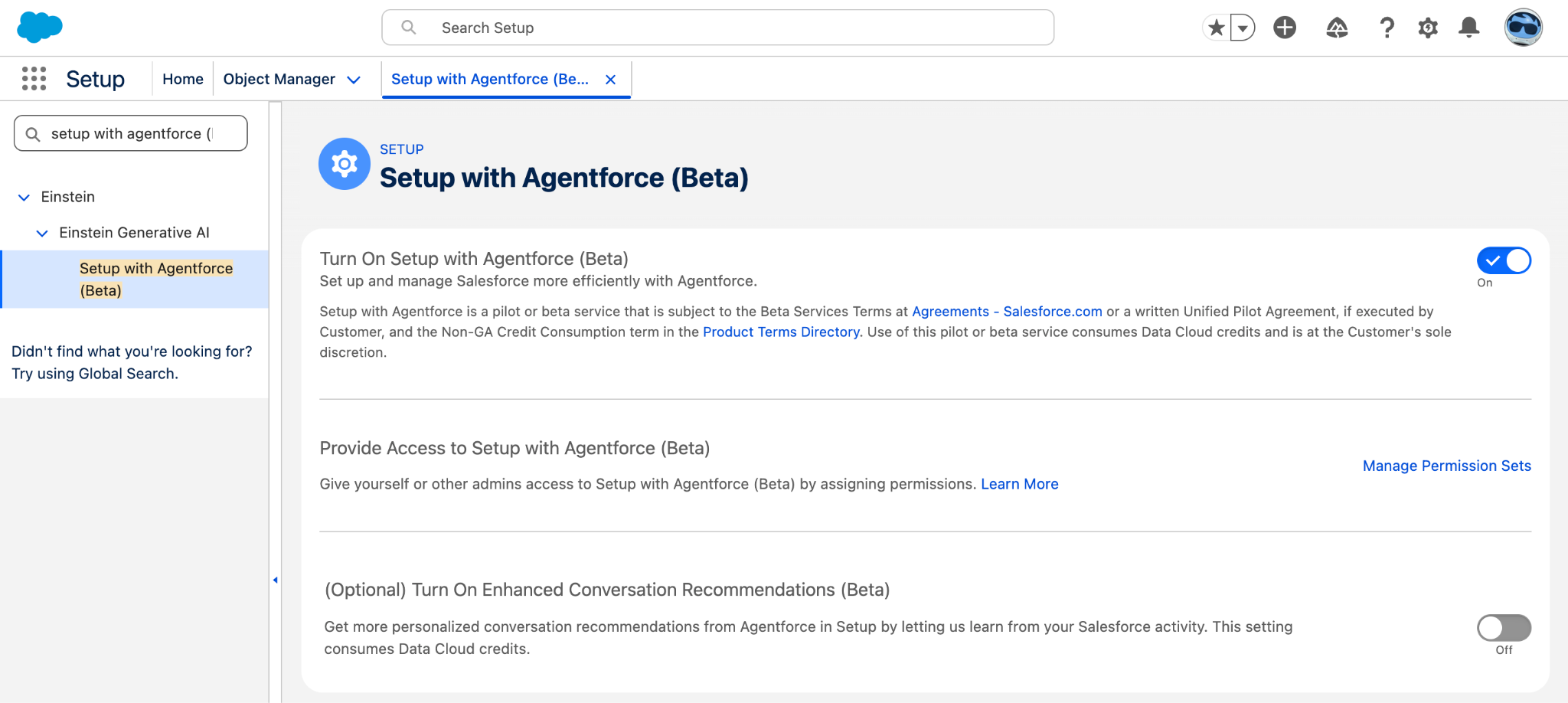
Task: Open the Guidance Center icon
Action: click(x=1336, y=27)
